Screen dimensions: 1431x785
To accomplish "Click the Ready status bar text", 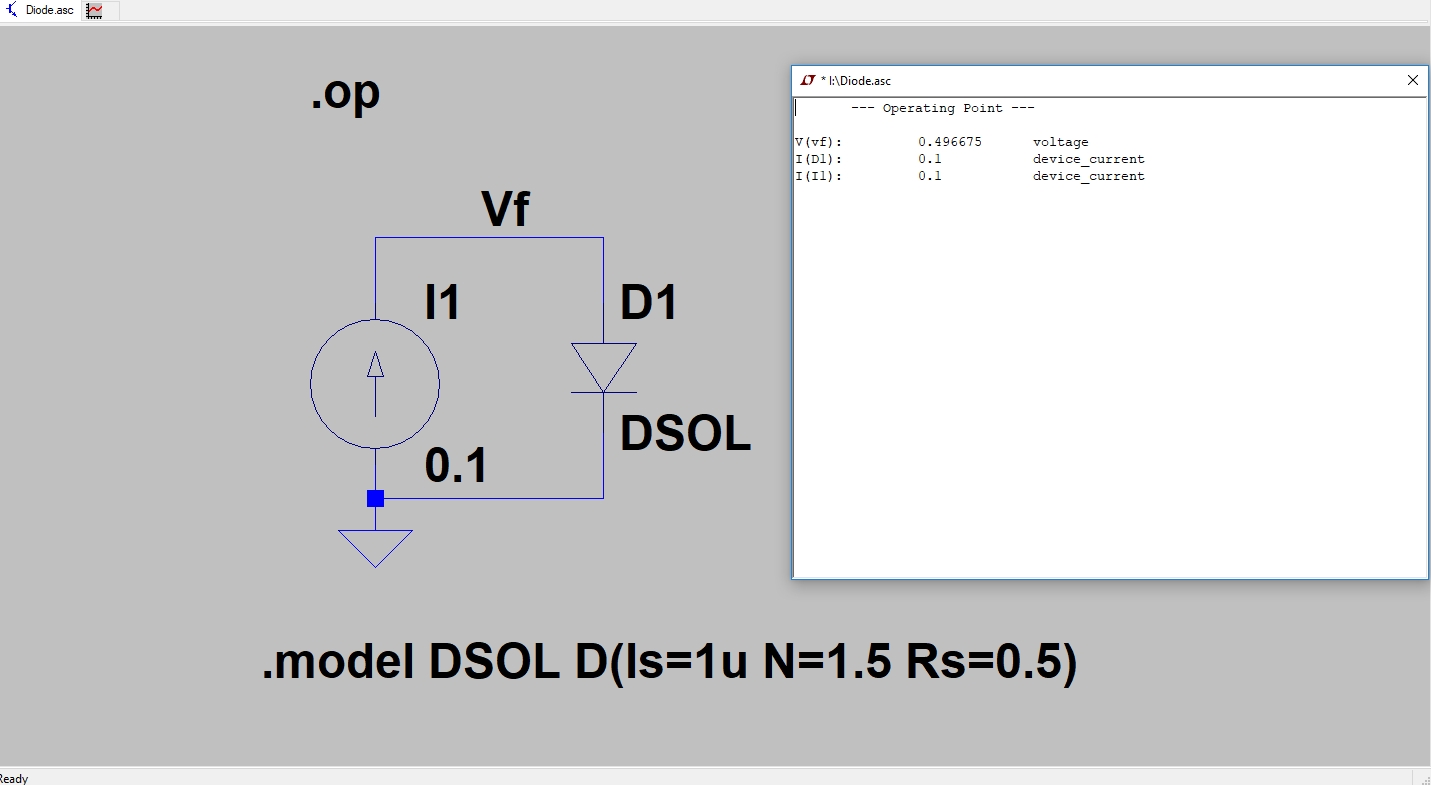I will pos(14,778).
